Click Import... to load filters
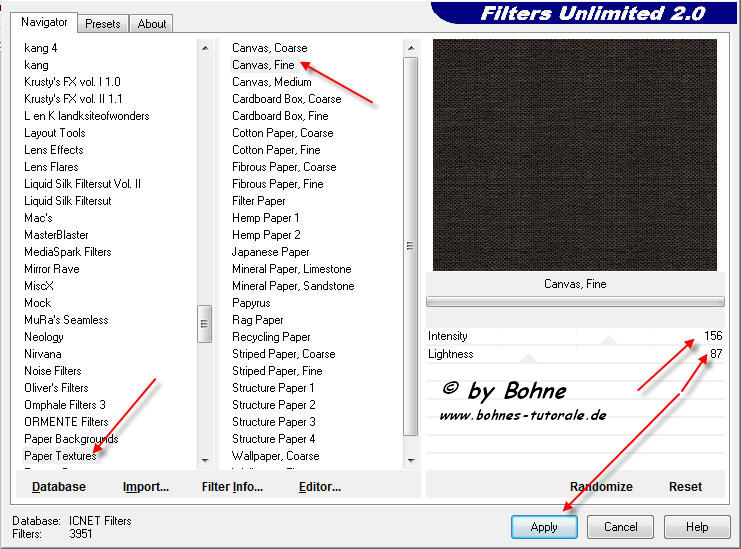This screenshot has width=741, height=549. point(146,487)
